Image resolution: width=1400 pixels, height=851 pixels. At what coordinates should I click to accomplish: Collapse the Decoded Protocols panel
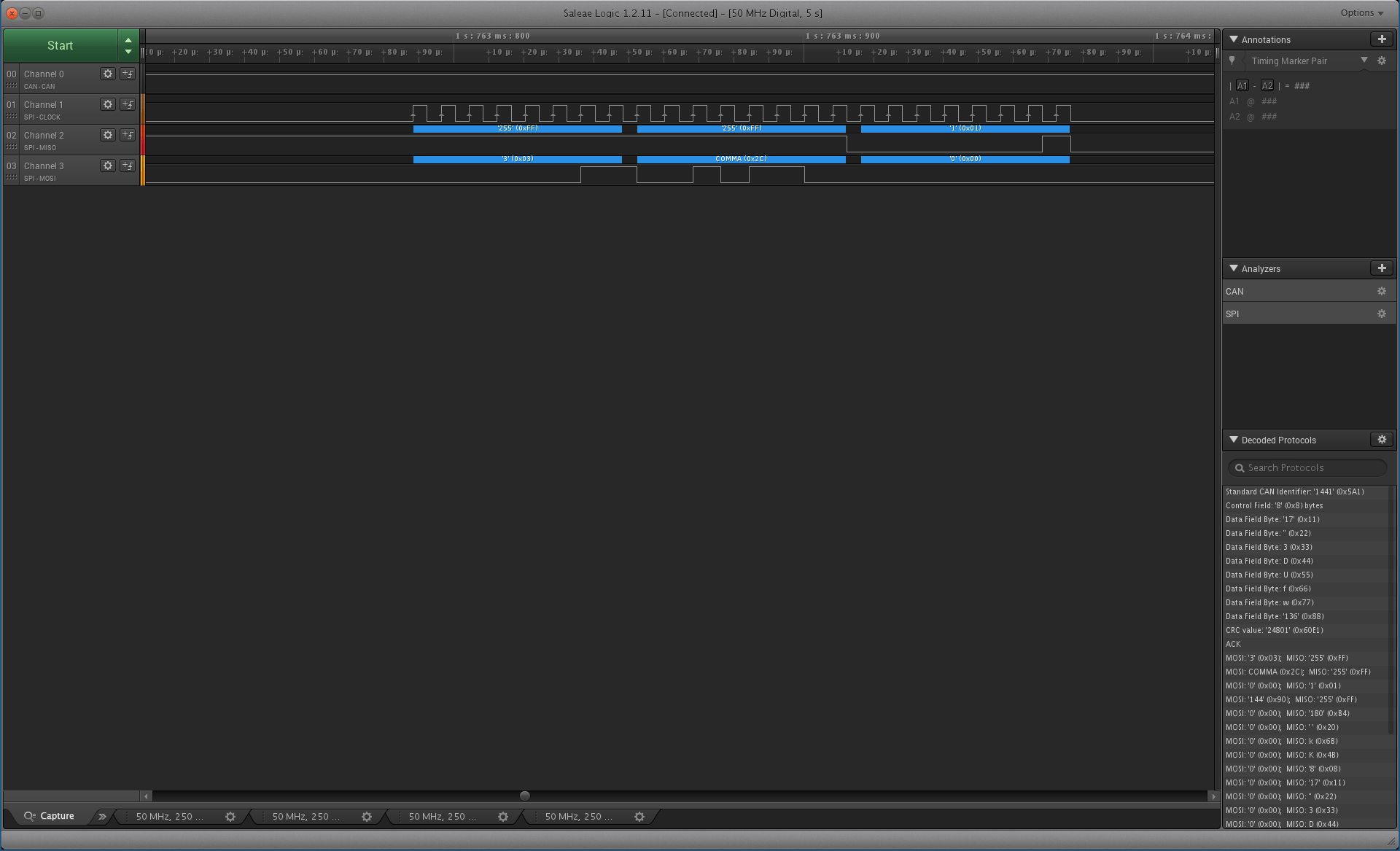coord(1234,440)
